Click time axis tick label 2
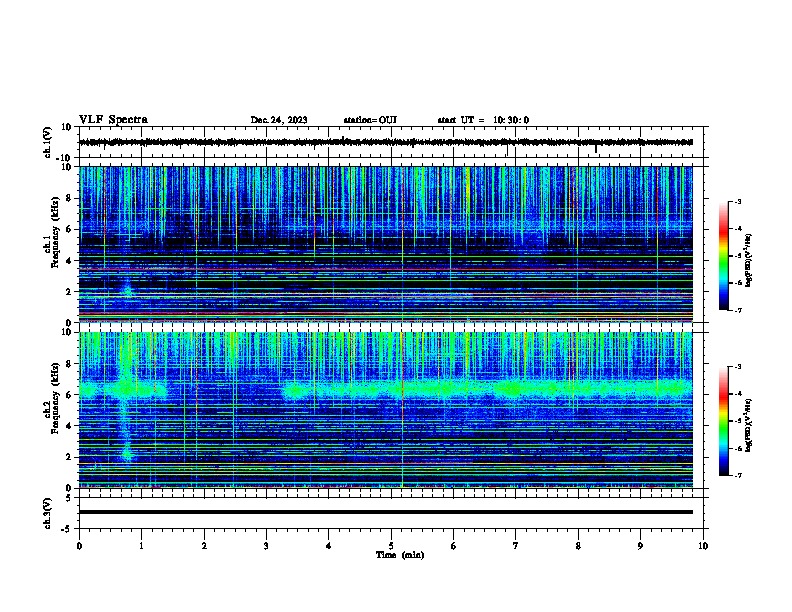The image size is (792, 612). pos(204,546)
